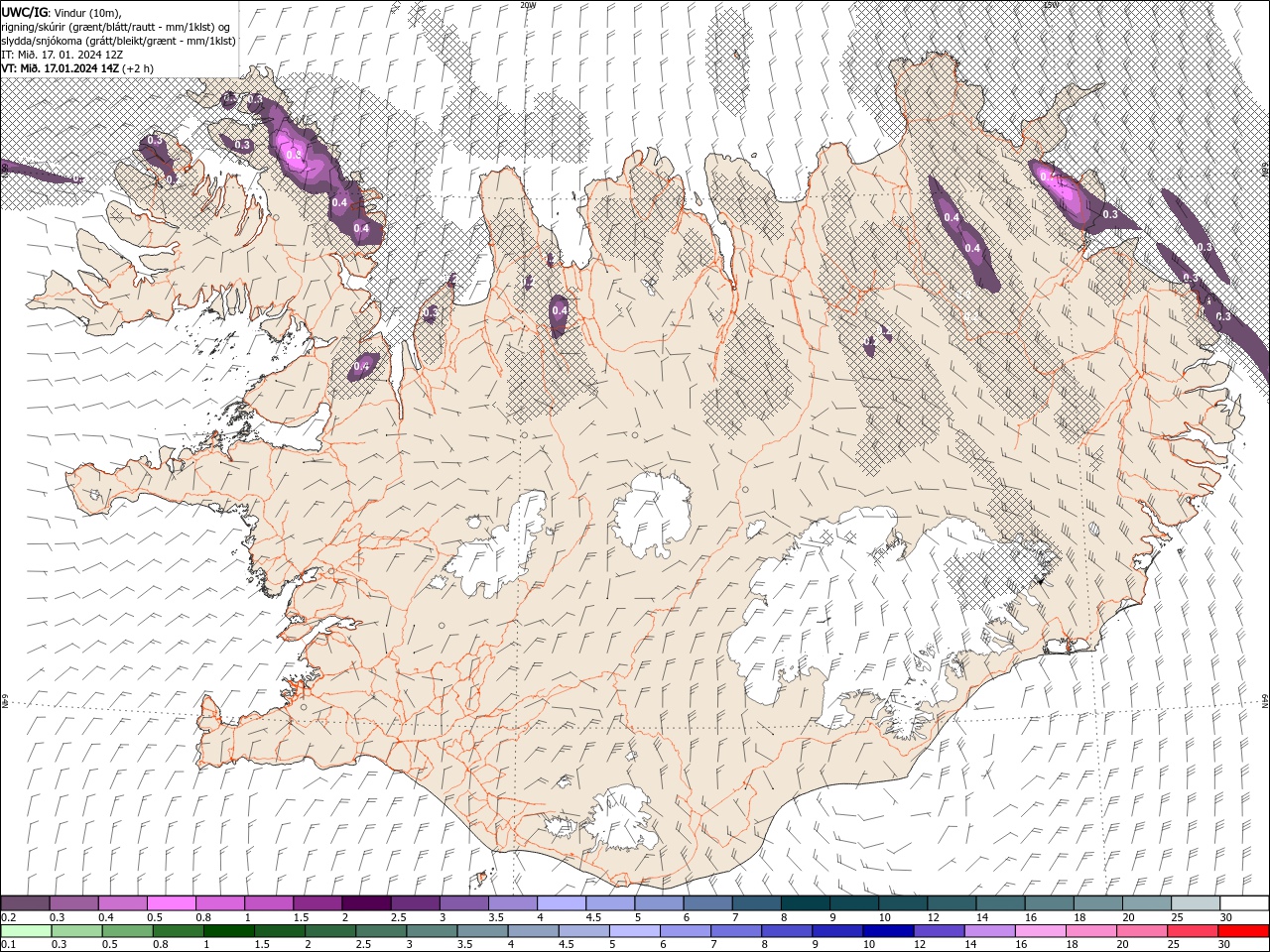Click the '64N' latitude label at right edge

pos(1265,702)
